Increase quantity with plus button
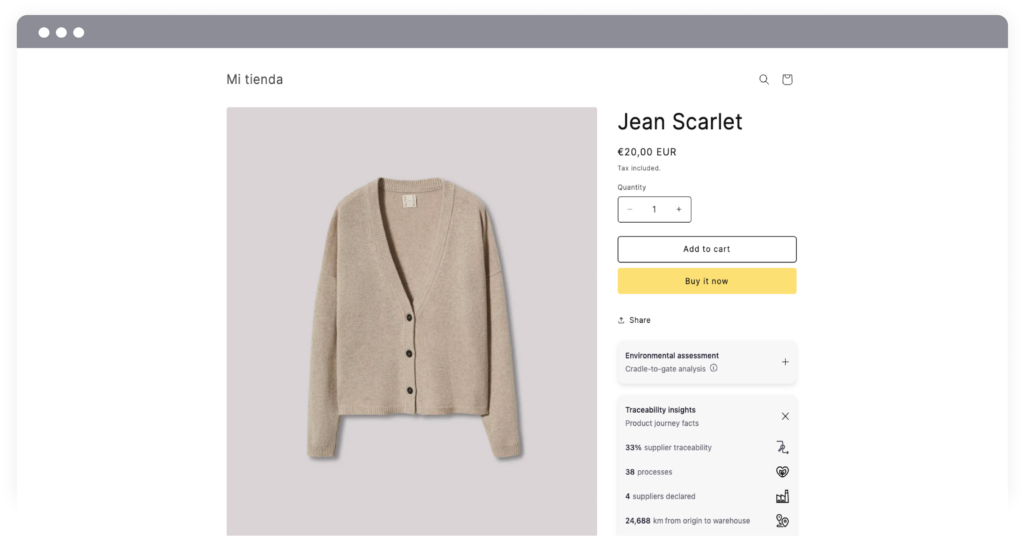This screenshot has width=1024, height=538. click(x=679, y=210)
